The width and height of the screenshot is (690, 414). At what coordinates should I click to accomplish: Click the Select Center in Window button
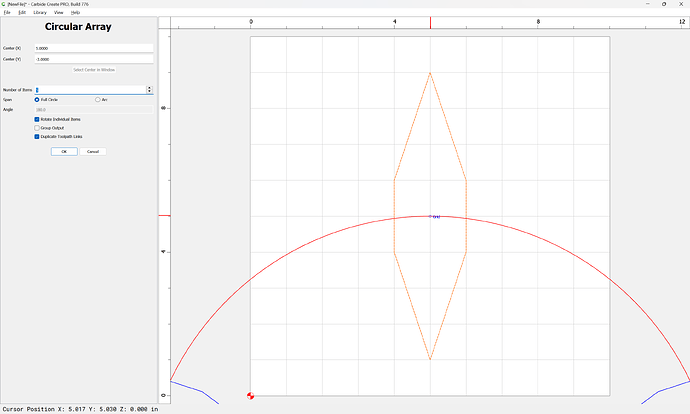[94, 70]
